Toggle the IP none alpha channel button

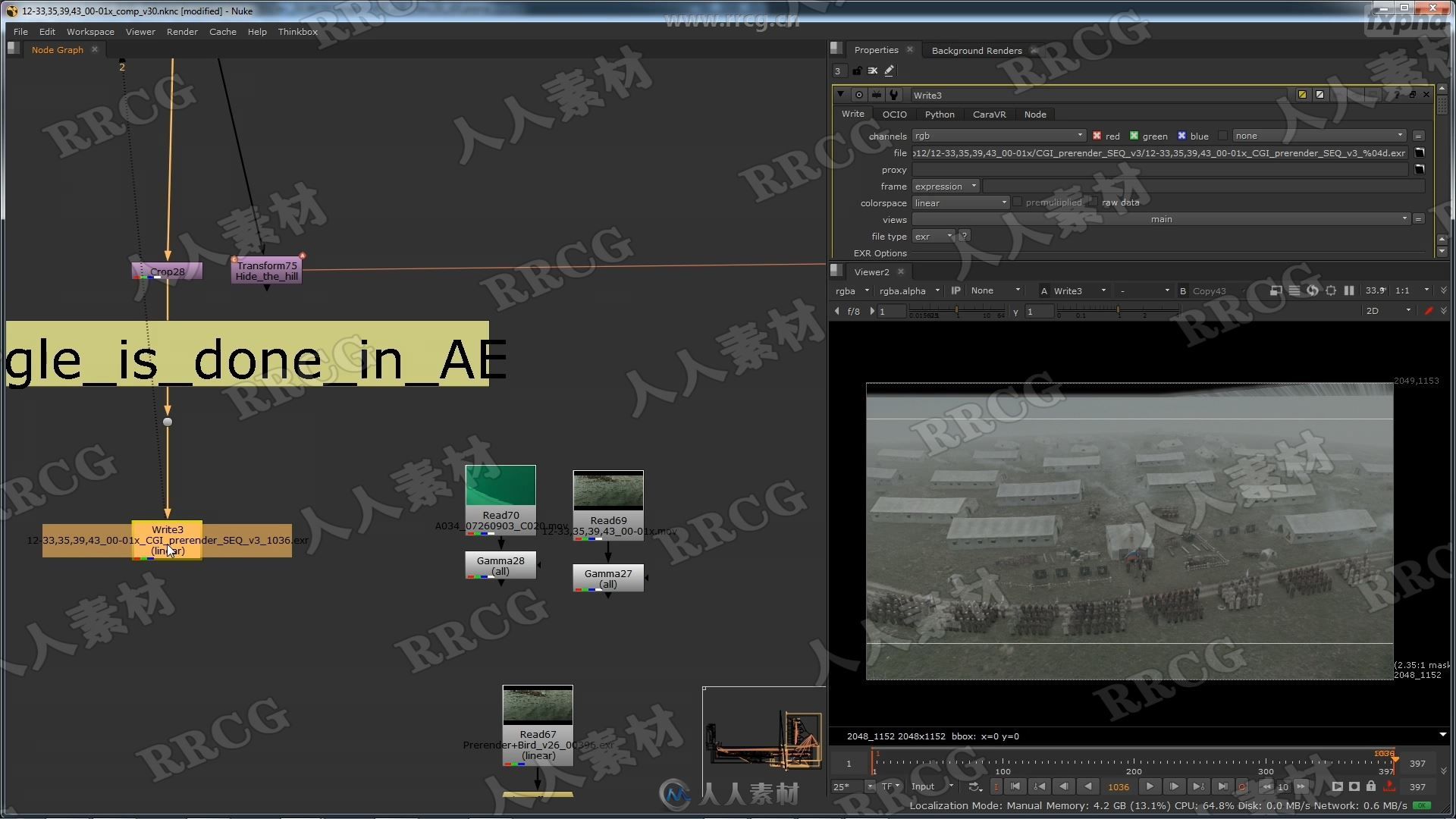tap(955, 290)
